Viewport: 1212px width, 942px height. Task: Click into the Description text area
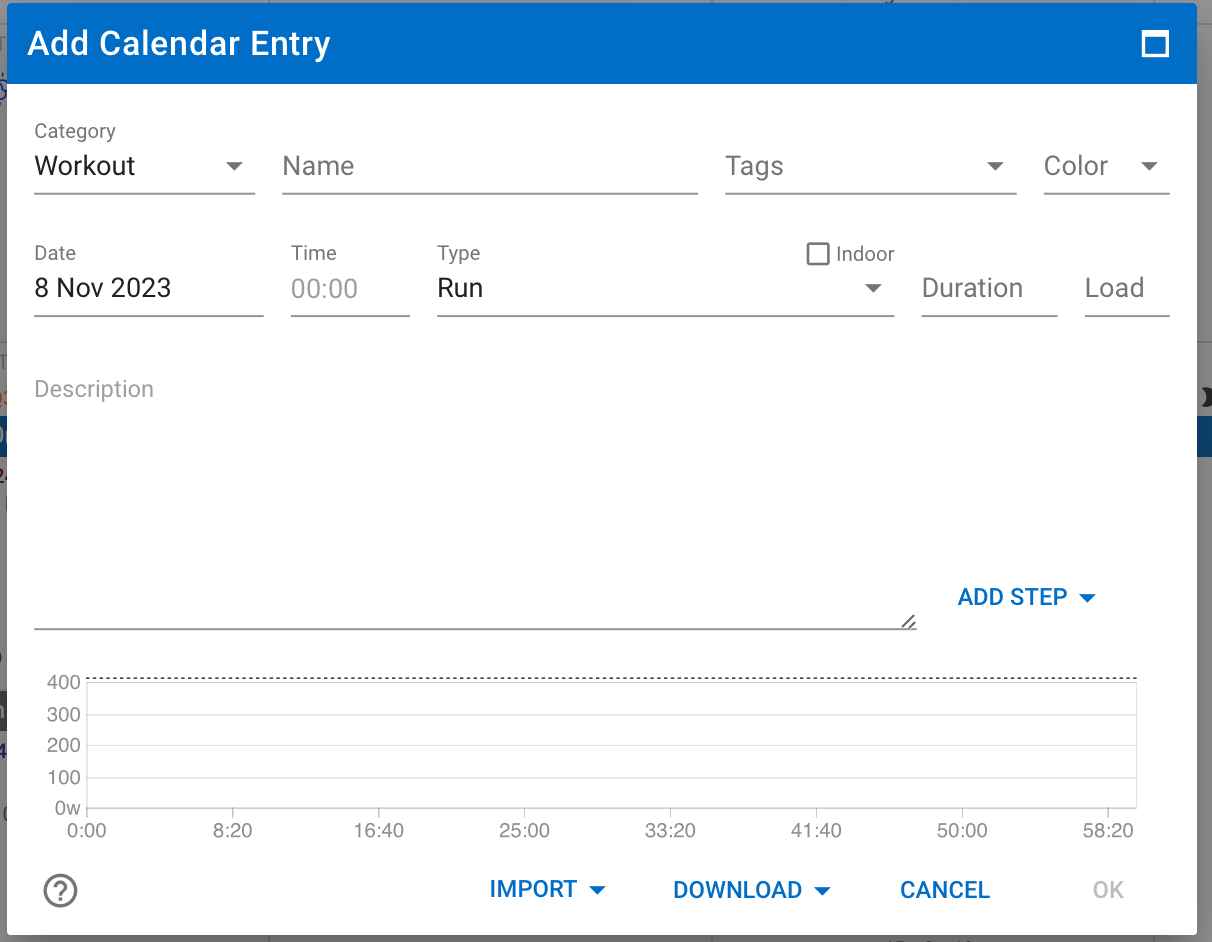475,500
